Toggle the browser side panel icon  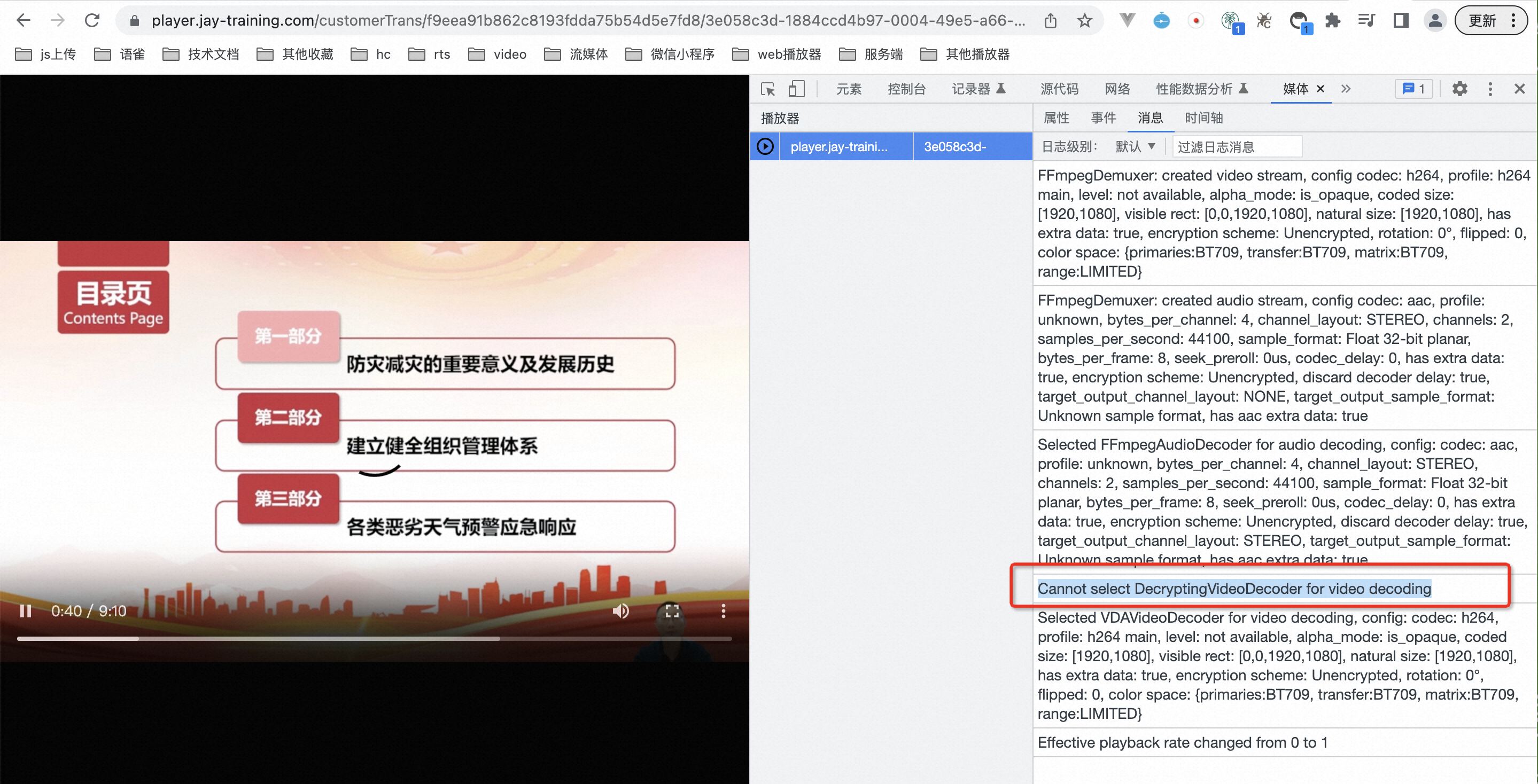click(x=1401, y=21)
